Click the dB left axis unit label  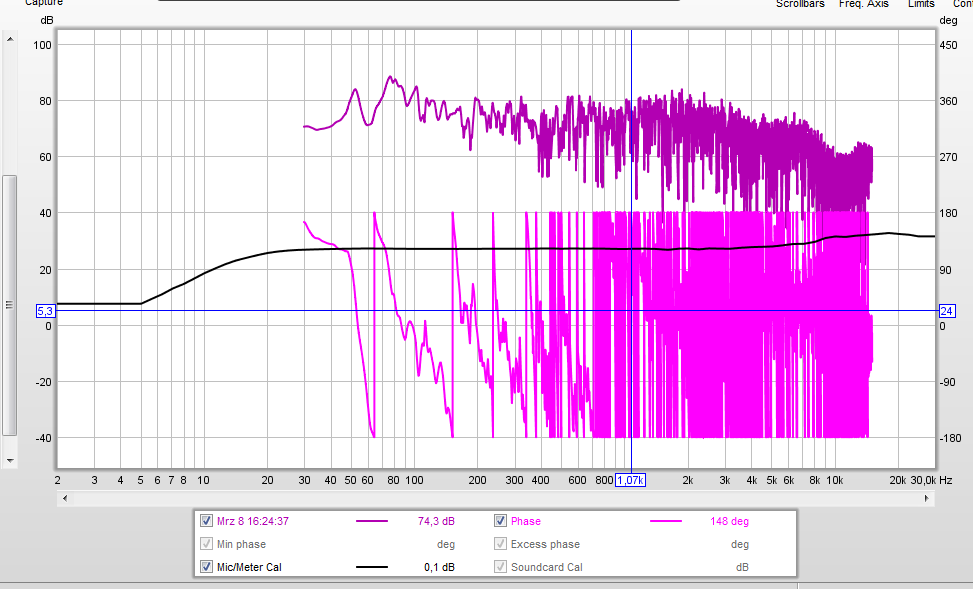(x=47, y=20)
